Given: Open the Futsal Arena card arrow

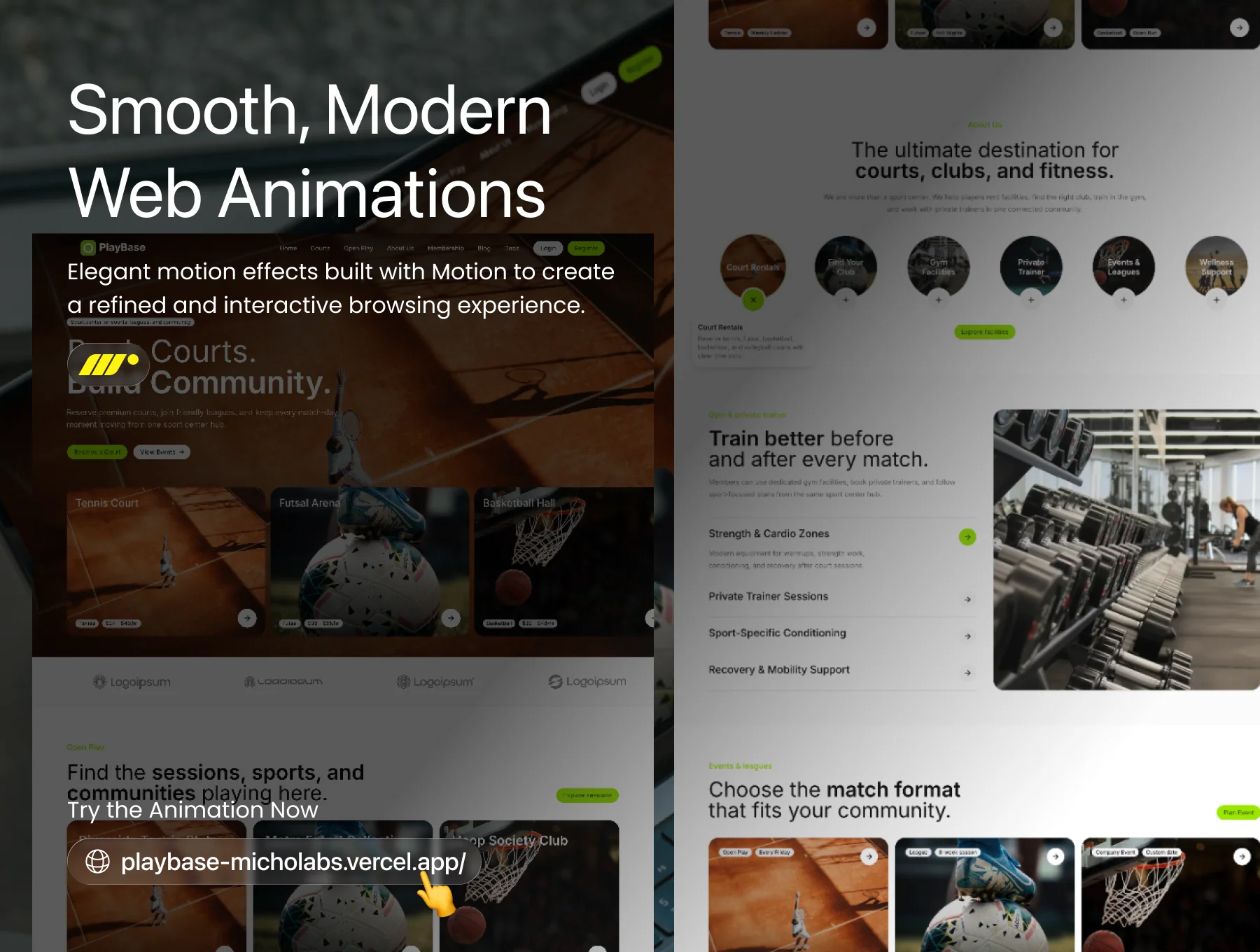Looking at the screenshot, I should (451, 618).
